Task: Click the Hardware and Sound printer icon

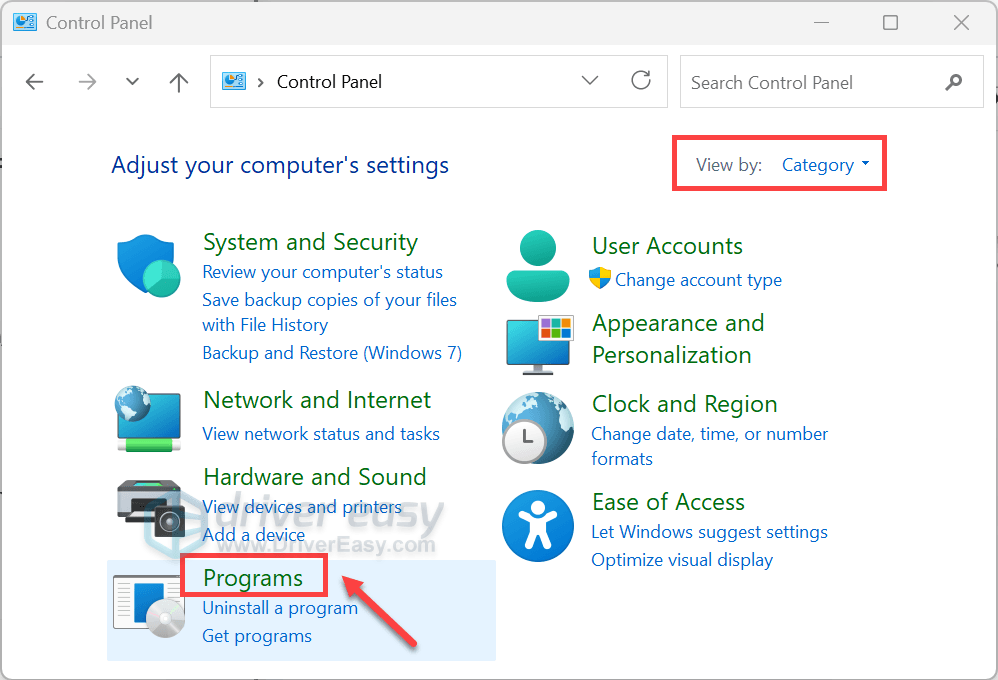Action: tap(151, 509)
